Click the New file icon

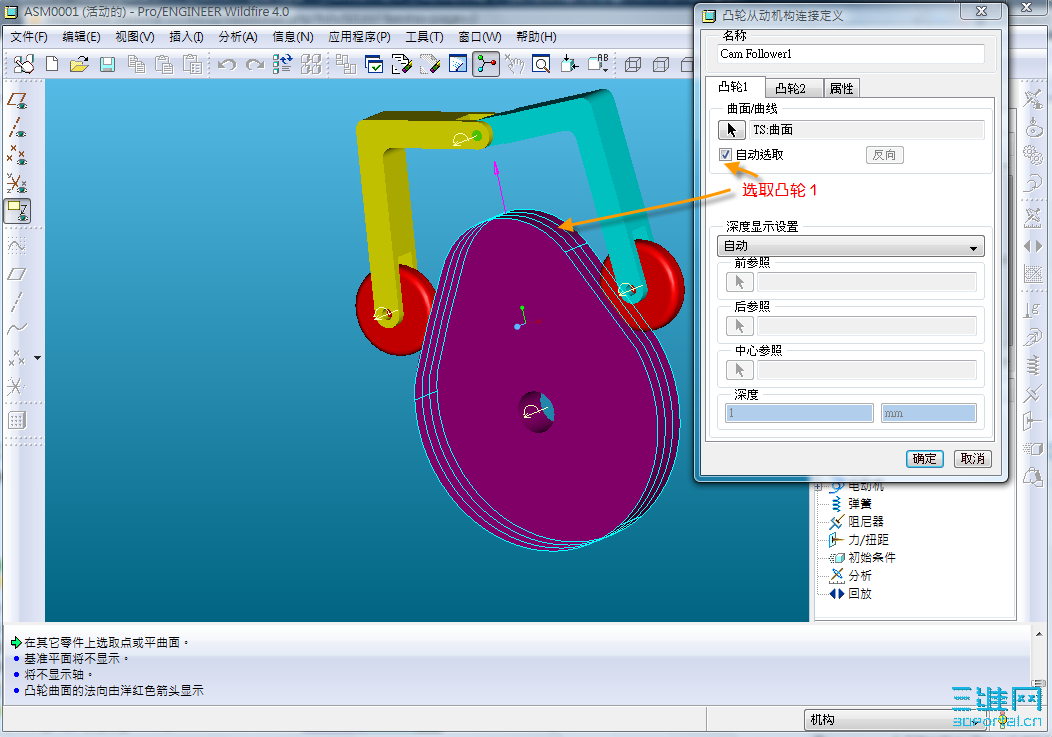coord(52,64)
